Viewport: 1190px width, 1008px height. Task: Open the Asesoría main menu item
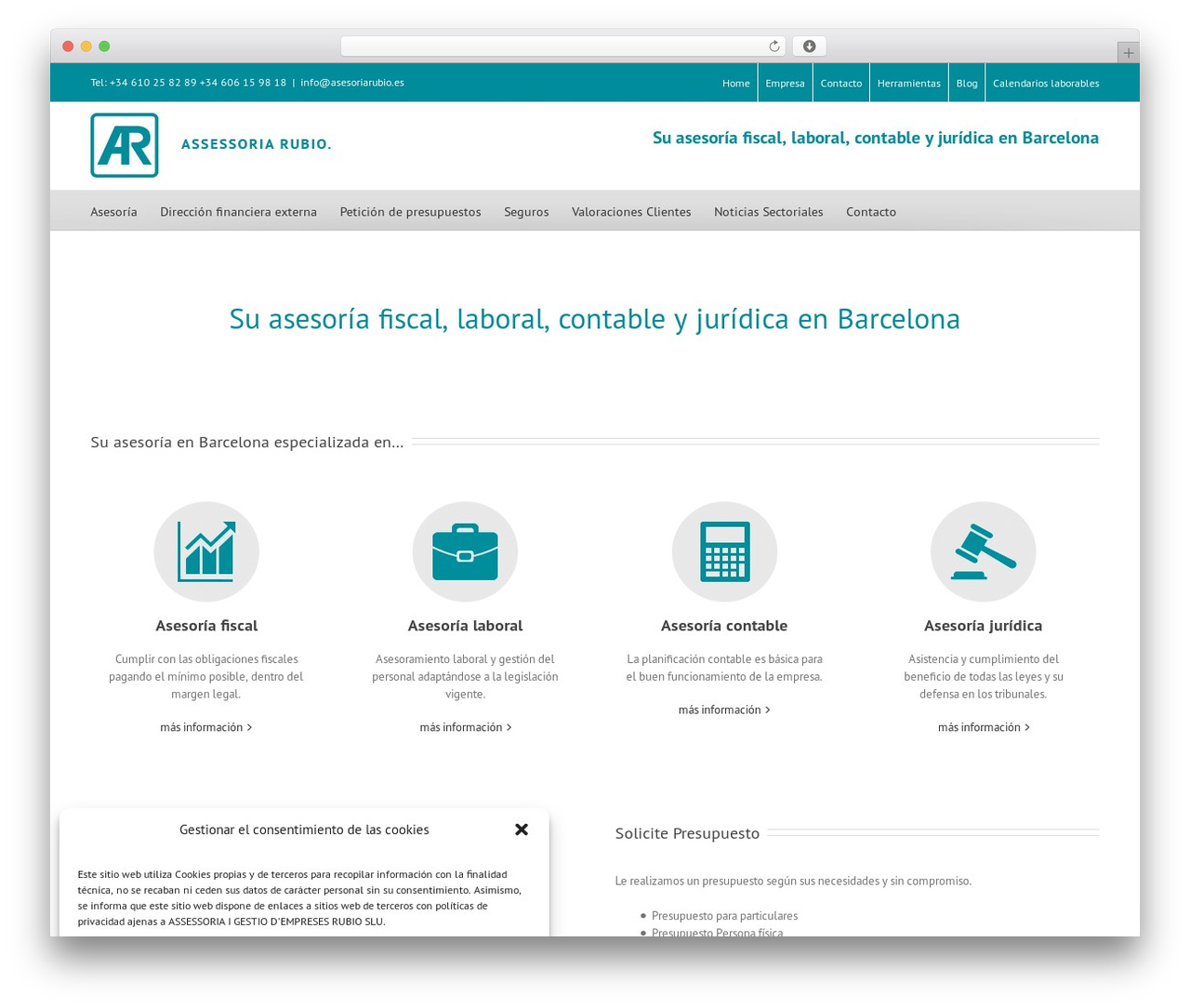[x=113, y=212]
